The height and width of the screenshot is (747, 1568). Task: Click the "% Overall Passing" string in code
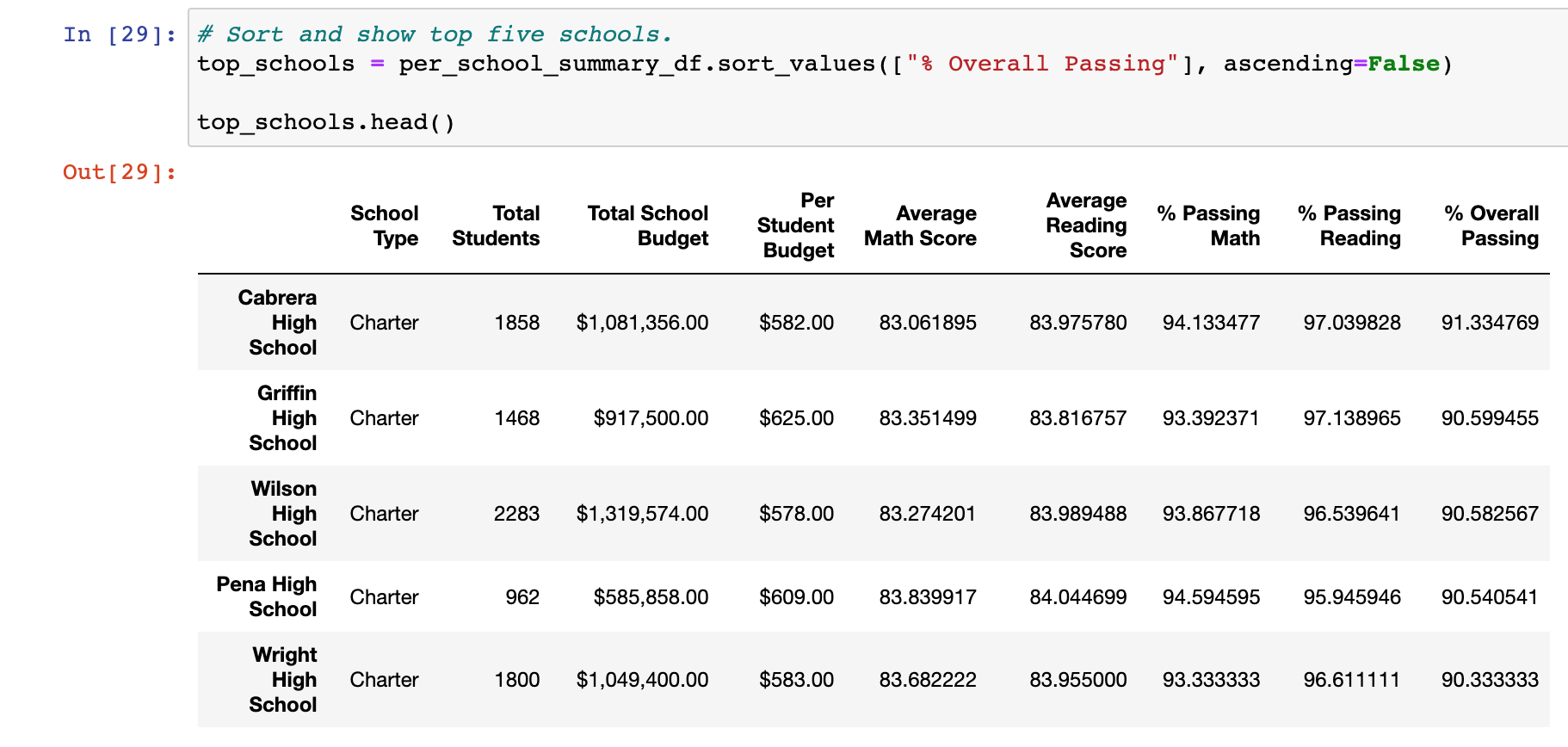[x=1042, y=64]
